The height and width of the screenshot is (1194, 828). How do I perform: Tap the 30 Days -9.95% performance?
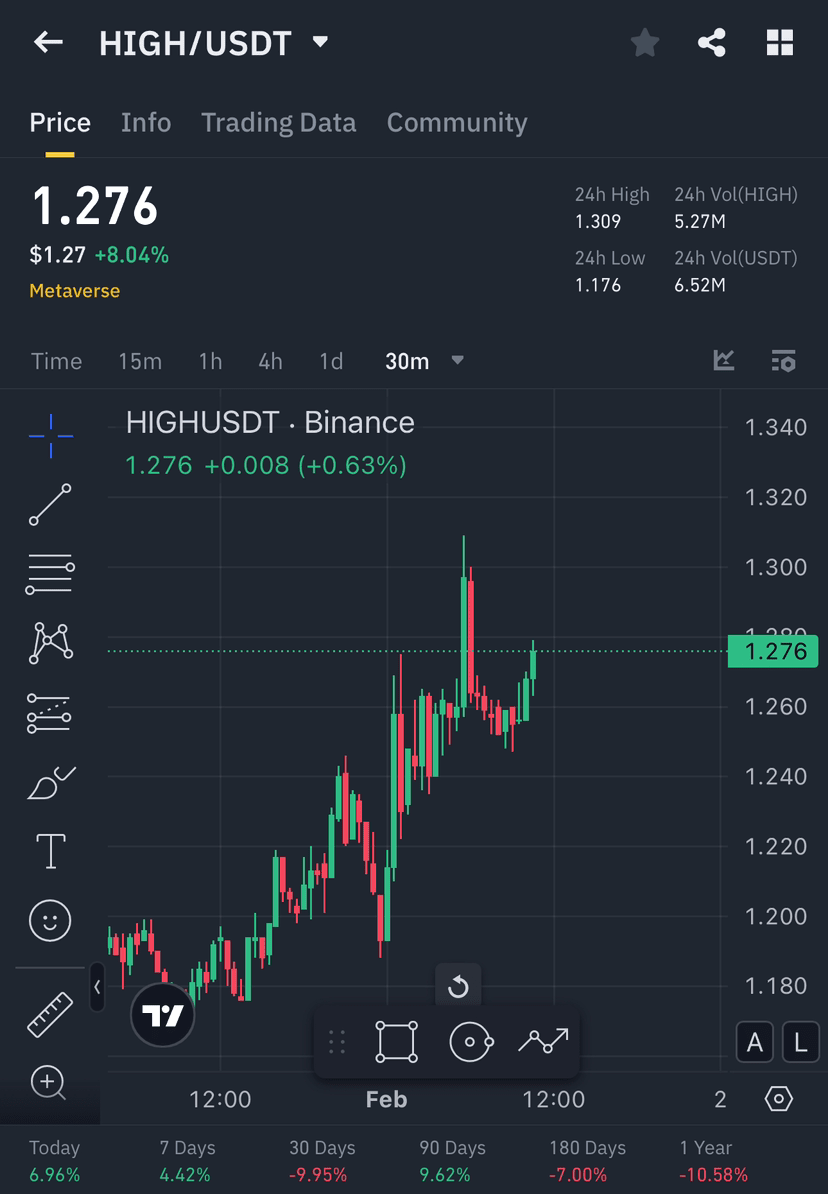pyautogui.click(x=321, y=1160)
